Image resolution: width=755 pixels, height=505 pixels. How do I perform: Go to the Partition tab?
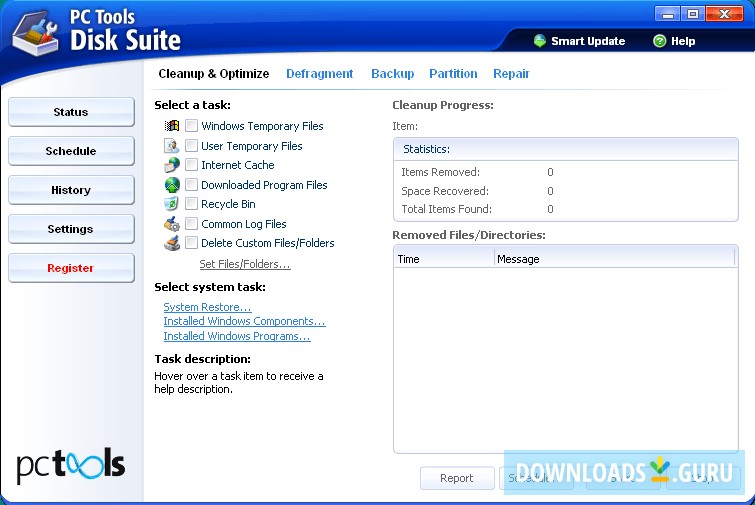[x=453, y=74]
